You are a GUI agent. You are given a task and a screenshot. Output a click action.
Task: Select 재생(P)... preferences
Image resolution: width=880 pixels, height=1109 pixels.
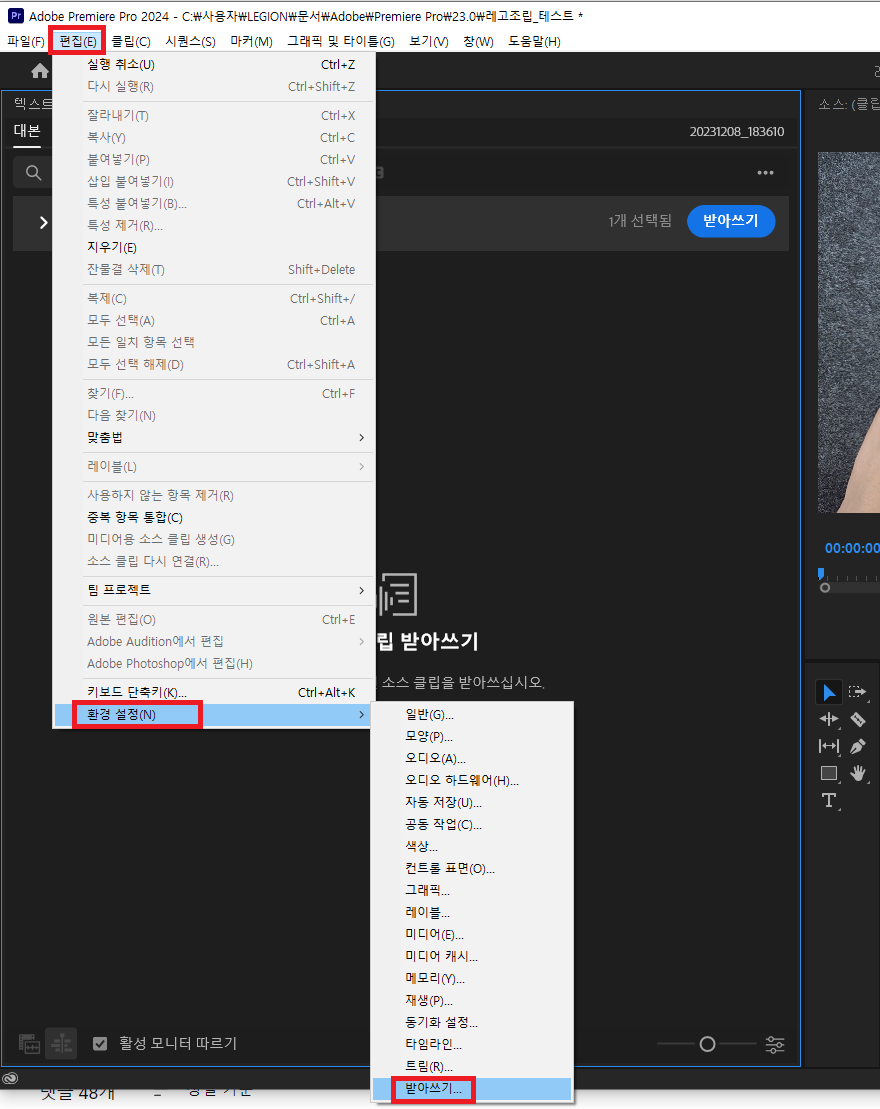point(472,1001)
